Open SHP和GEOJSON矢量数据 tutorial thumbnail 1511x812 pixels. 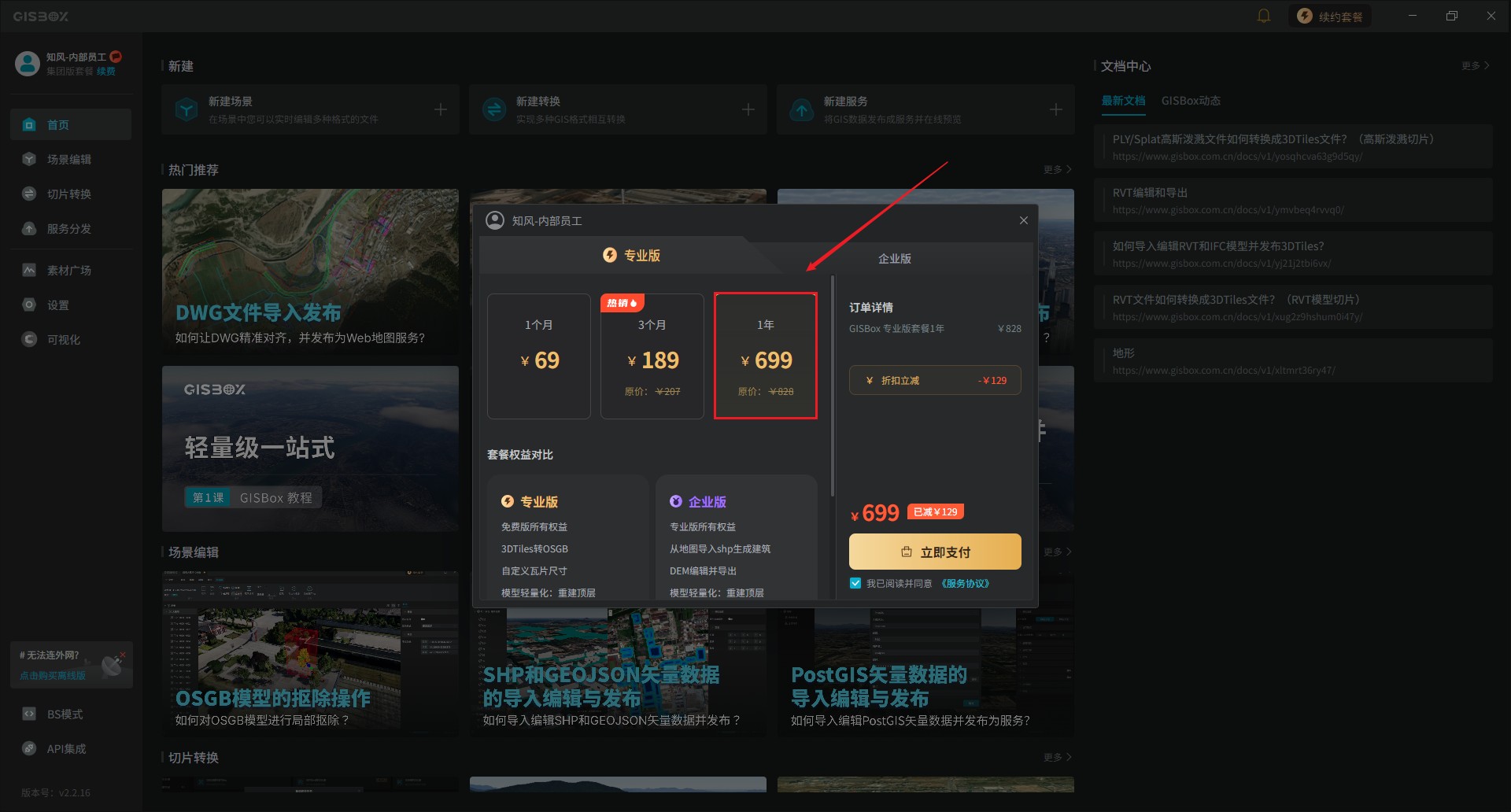pos(618,674)
